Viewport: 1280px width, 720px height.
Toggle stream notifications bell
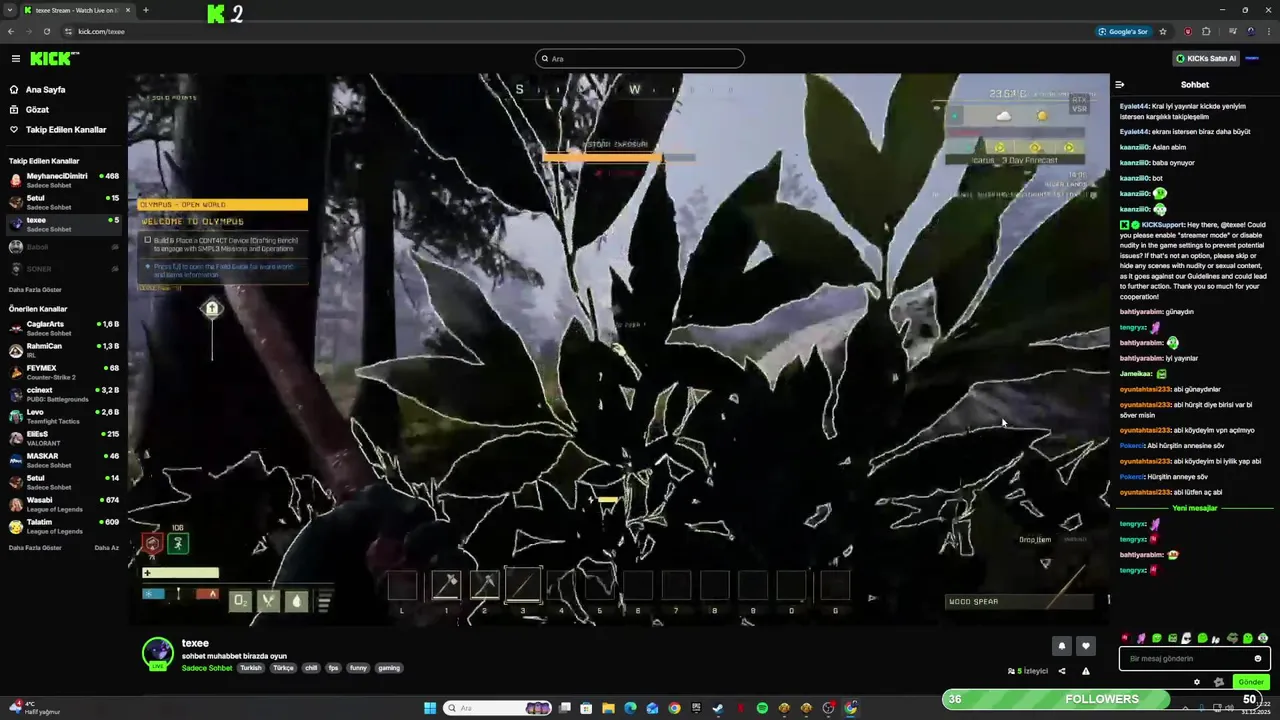[1062, 646]
